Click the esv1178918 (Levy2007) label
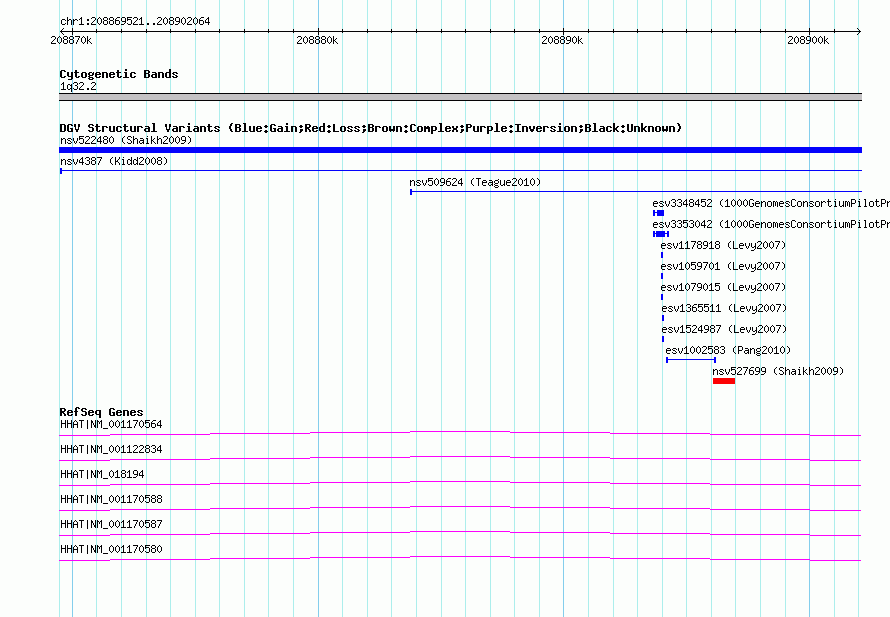 pyautogui.click(x=723, y=245)
